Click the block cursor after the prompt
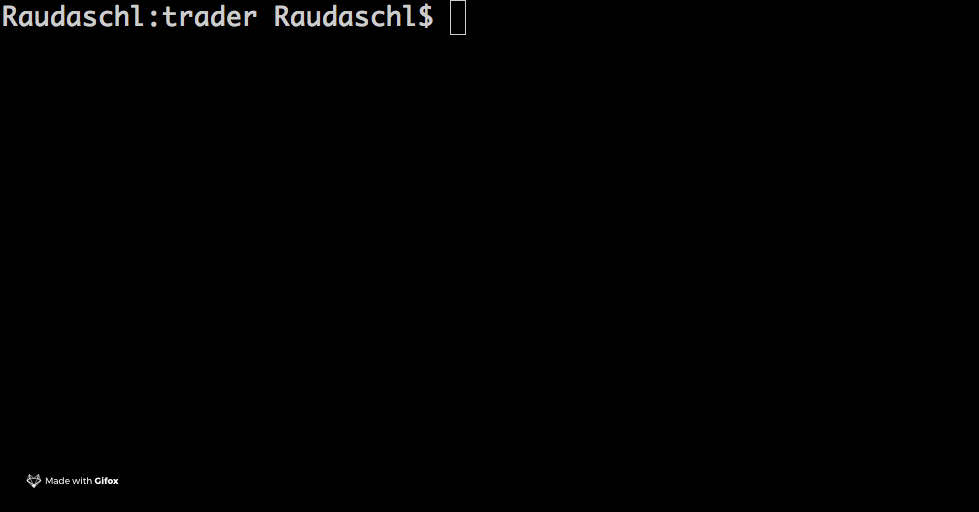 pyautogui.click(x=458, y=17)
